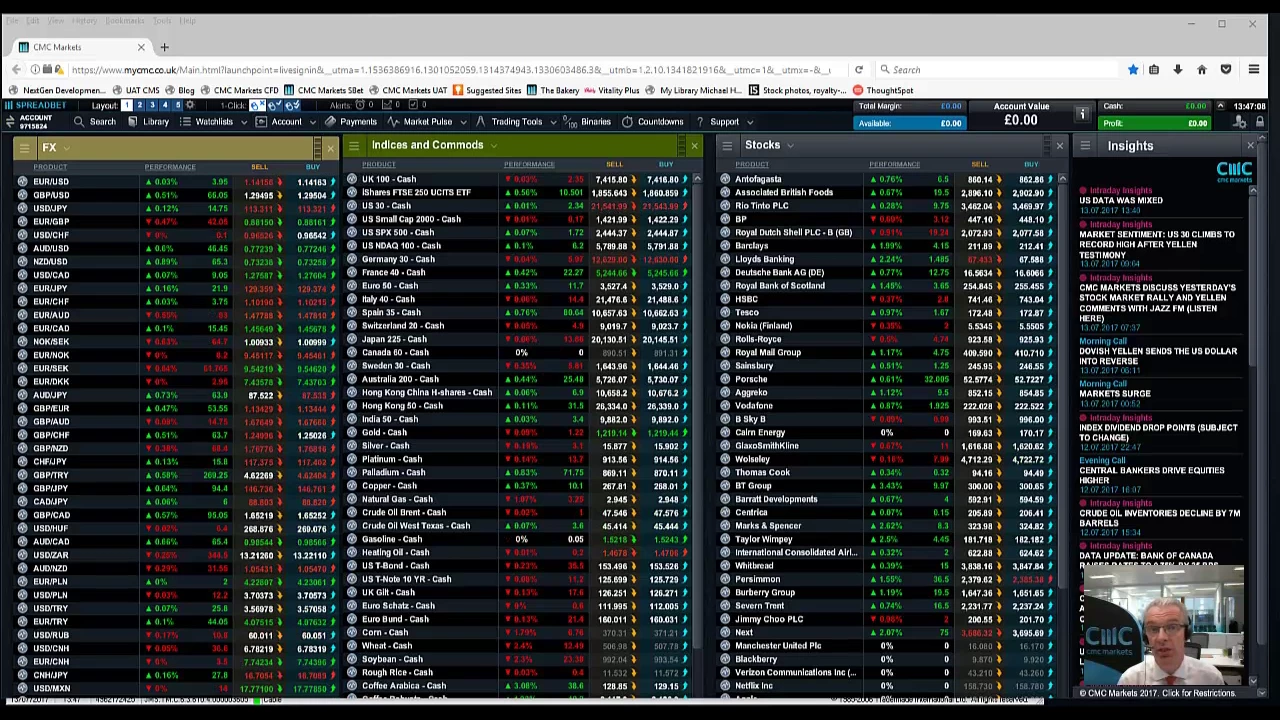Viewport: 1280px width, 720px height.
Task: Toggle the second 1-Click trading mode icon
Action: pos(274,105)
